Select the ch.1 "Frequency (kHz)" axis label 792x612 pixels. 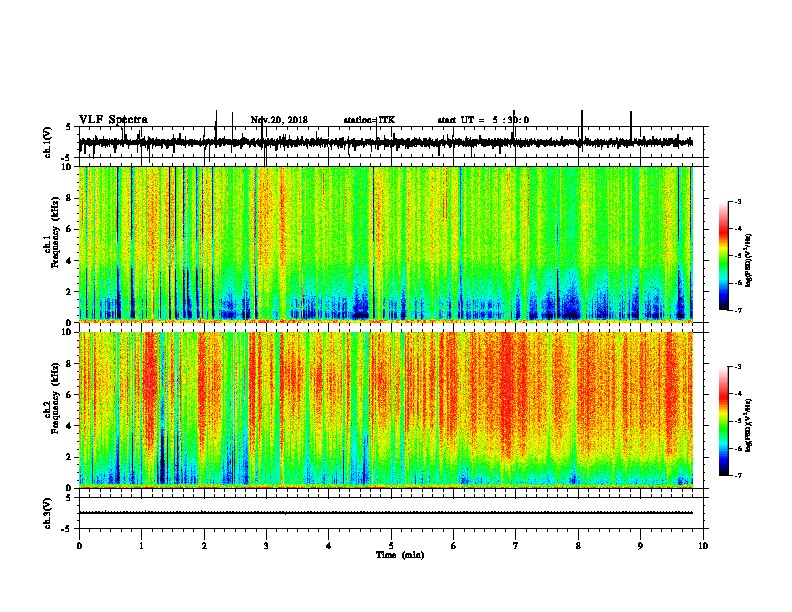click(55, 233)
